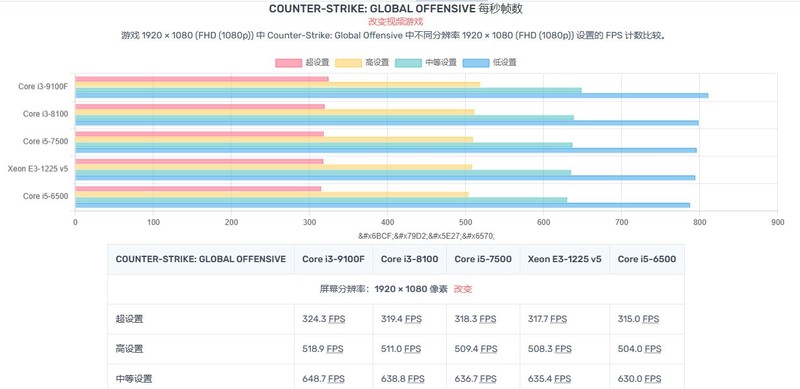Click the 317.7 FPS cell
Screen dimensions: 800x389
coord(565,320)
